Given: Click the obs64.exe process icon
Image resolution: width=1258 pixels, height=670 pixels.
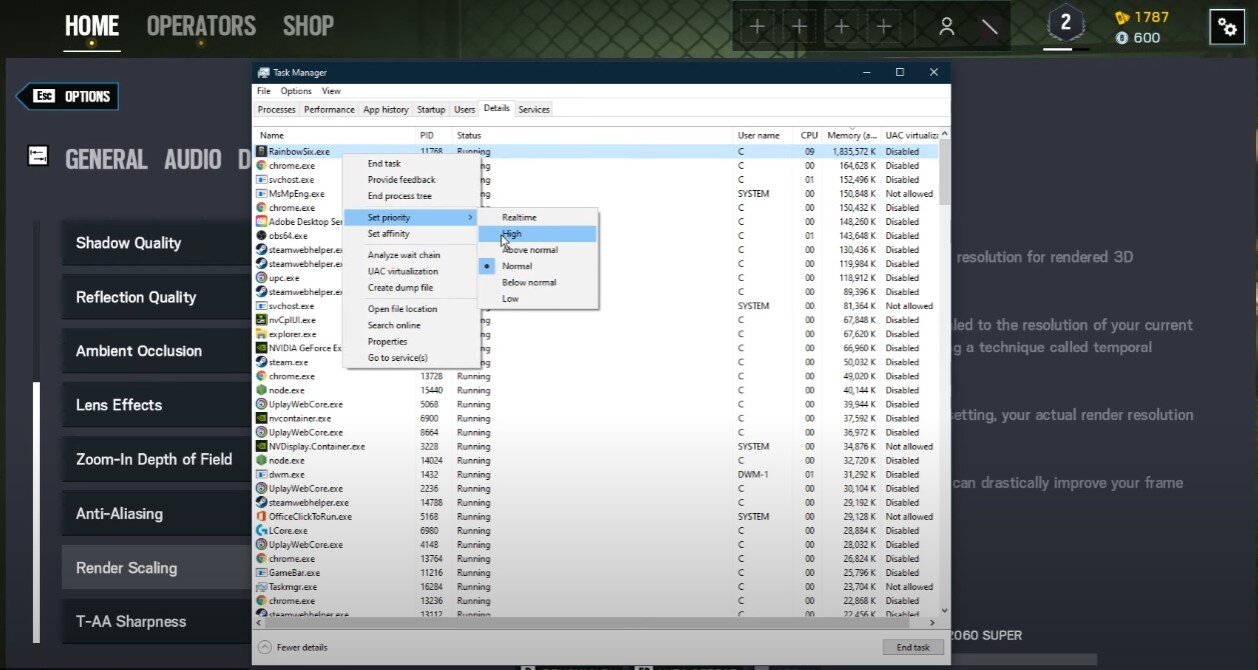Looking at the screenshot, I should pyautogui.click(x=262, y=236).
